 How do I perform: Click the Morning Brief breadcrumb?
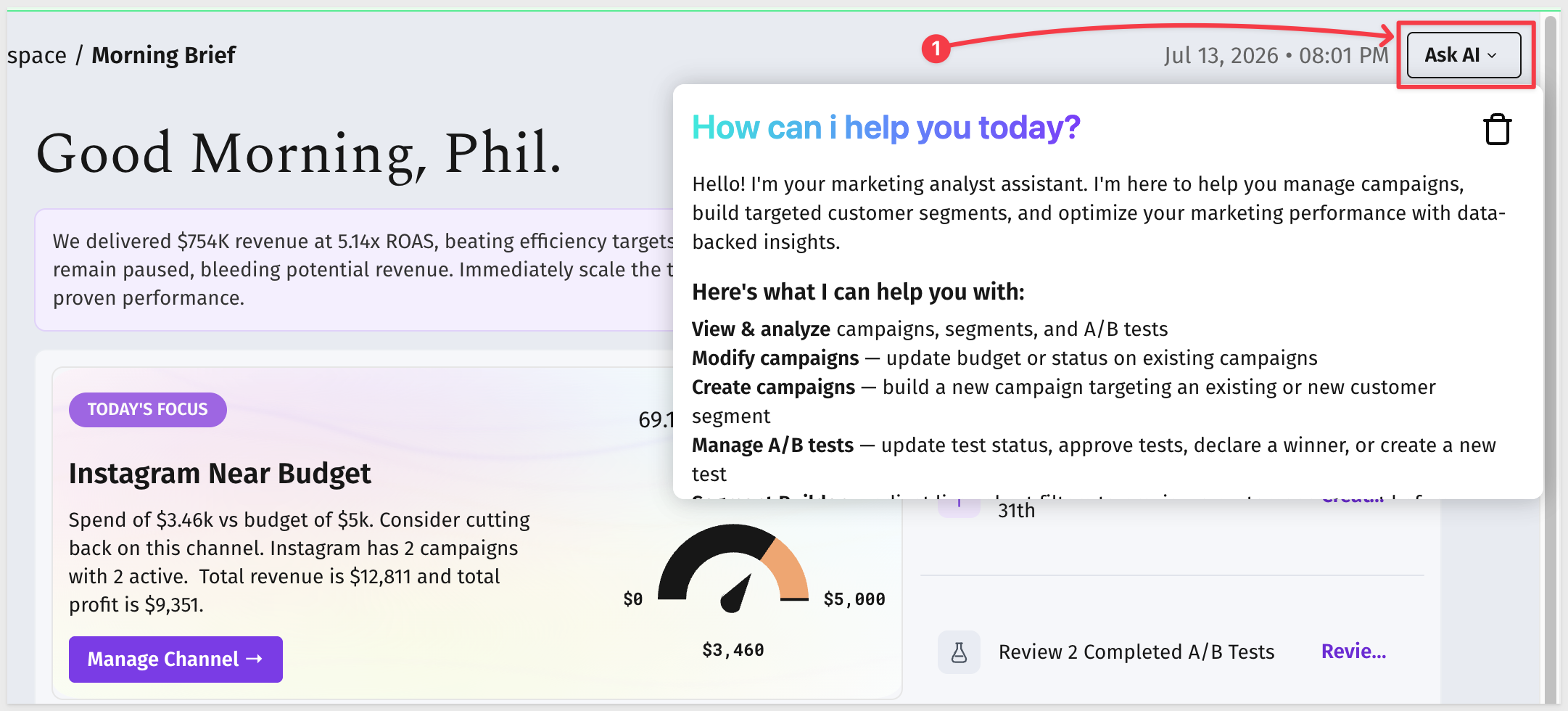click(x=163, y=55)
